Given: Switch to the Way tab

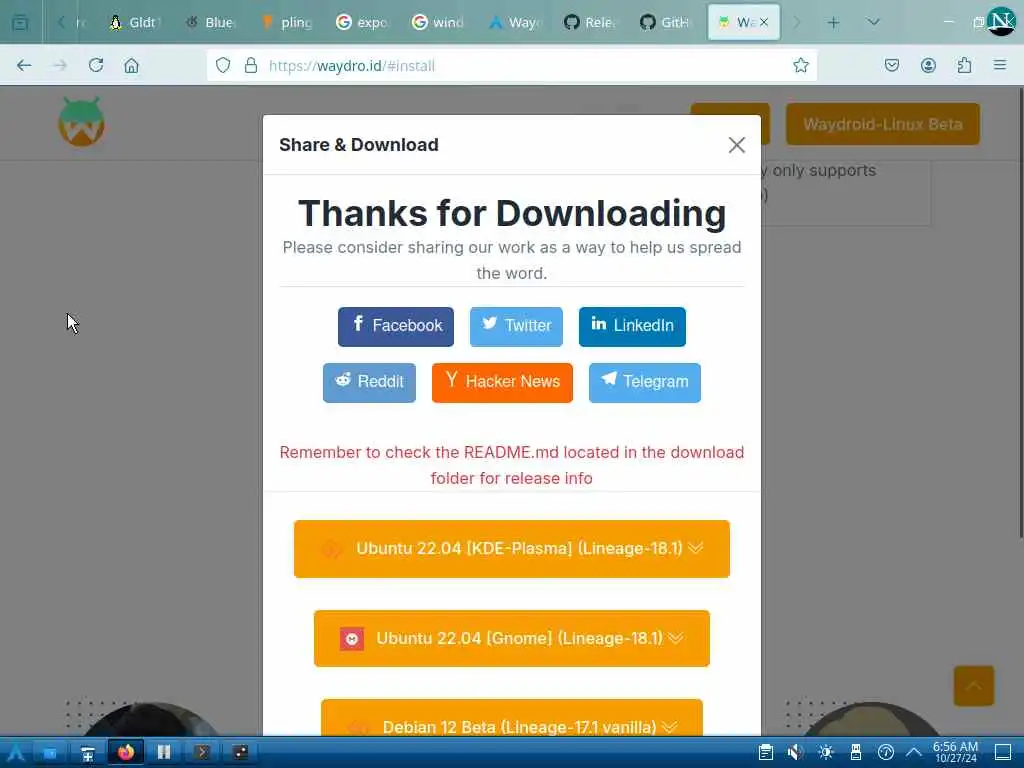Looking at the screenshot, I should pos(513,23).
